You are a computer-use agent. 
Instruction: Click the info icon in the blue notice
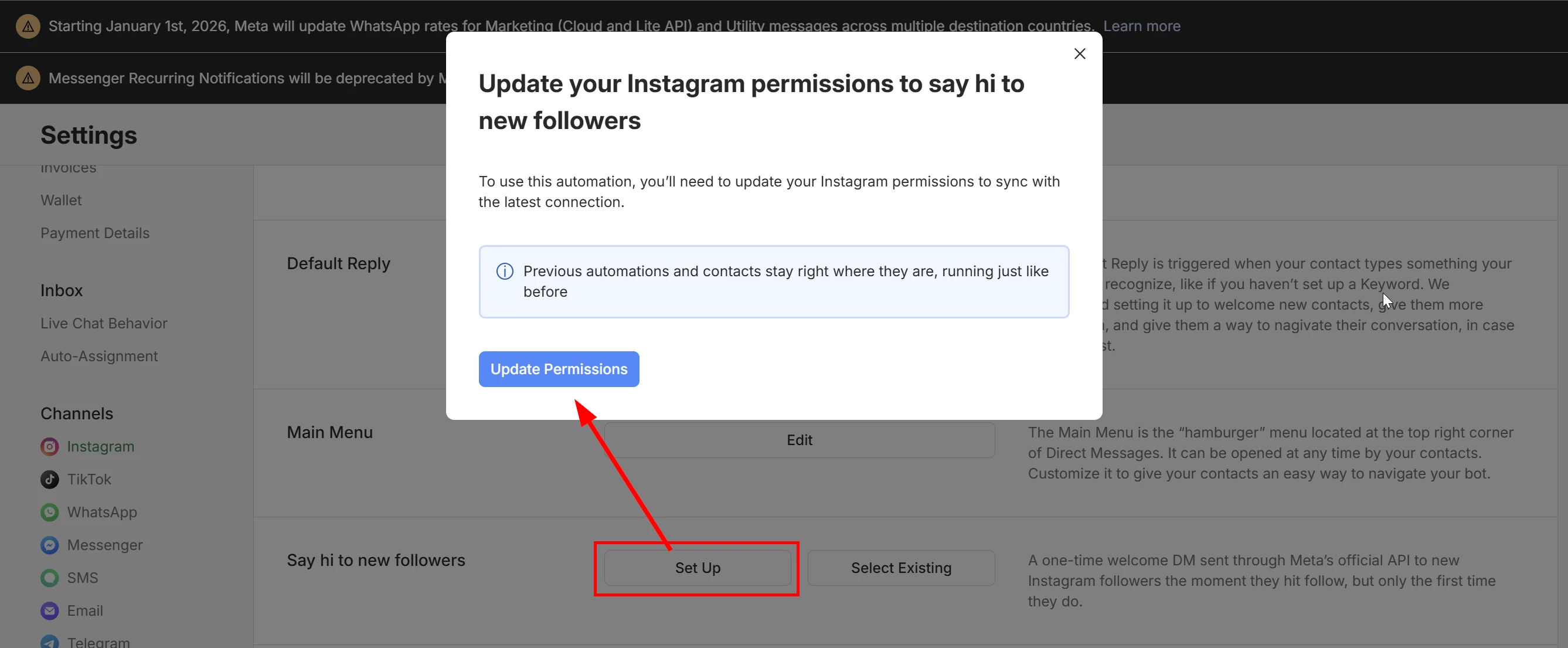(505, 271)
